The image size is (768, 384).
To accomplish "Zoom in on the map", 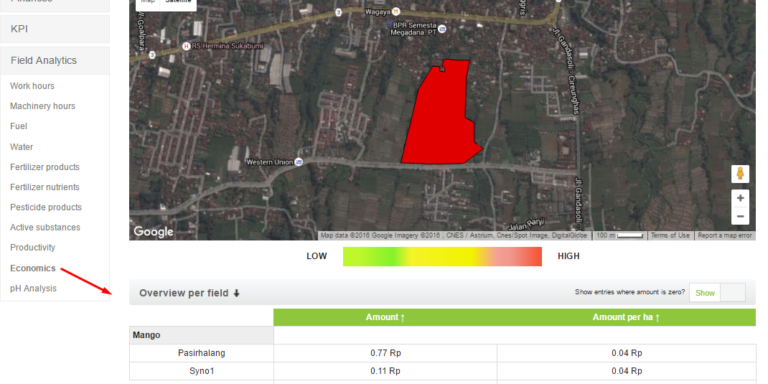I will point(740,198).
